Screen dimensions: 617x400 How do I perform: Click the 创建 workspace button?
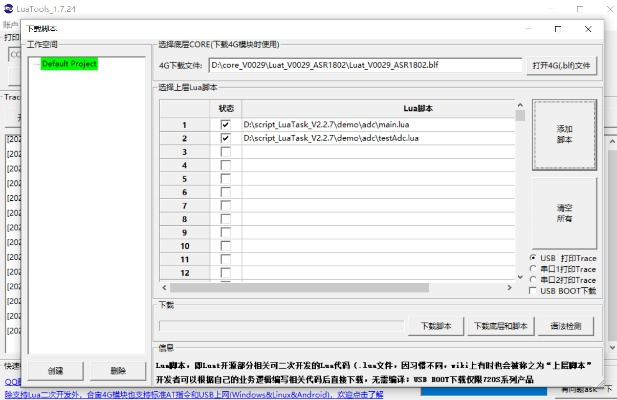click(x=55, y=371)
